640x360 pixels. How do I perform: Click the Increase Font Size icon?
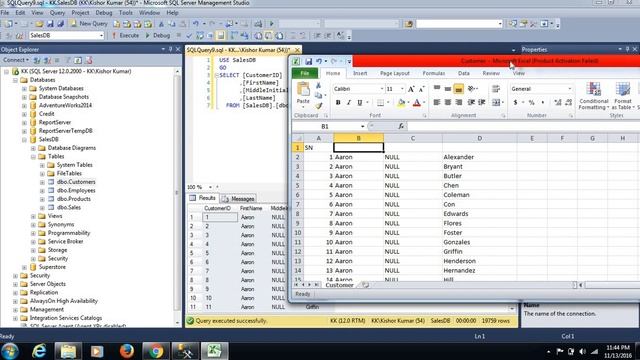tap(411, 89)
